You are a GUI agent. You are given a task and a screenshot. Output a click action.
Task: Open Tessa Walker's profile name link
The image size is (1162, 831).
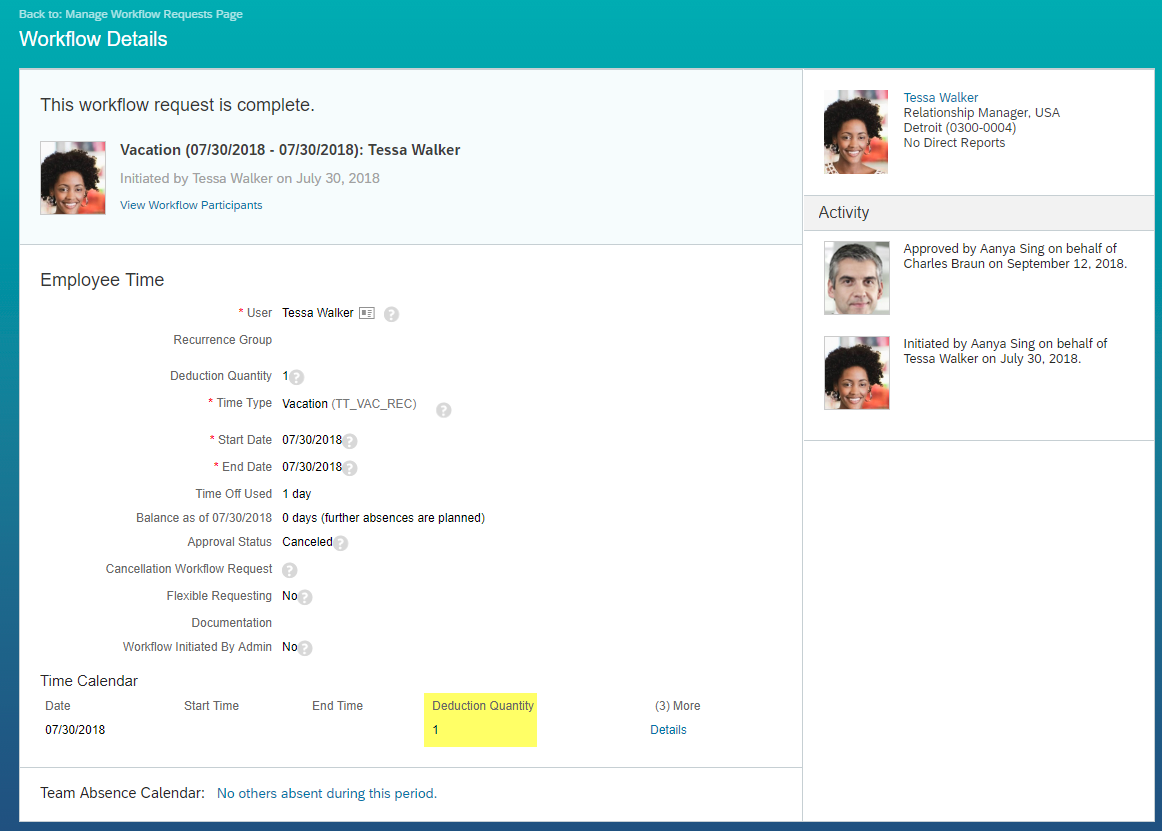pos(940,98)
